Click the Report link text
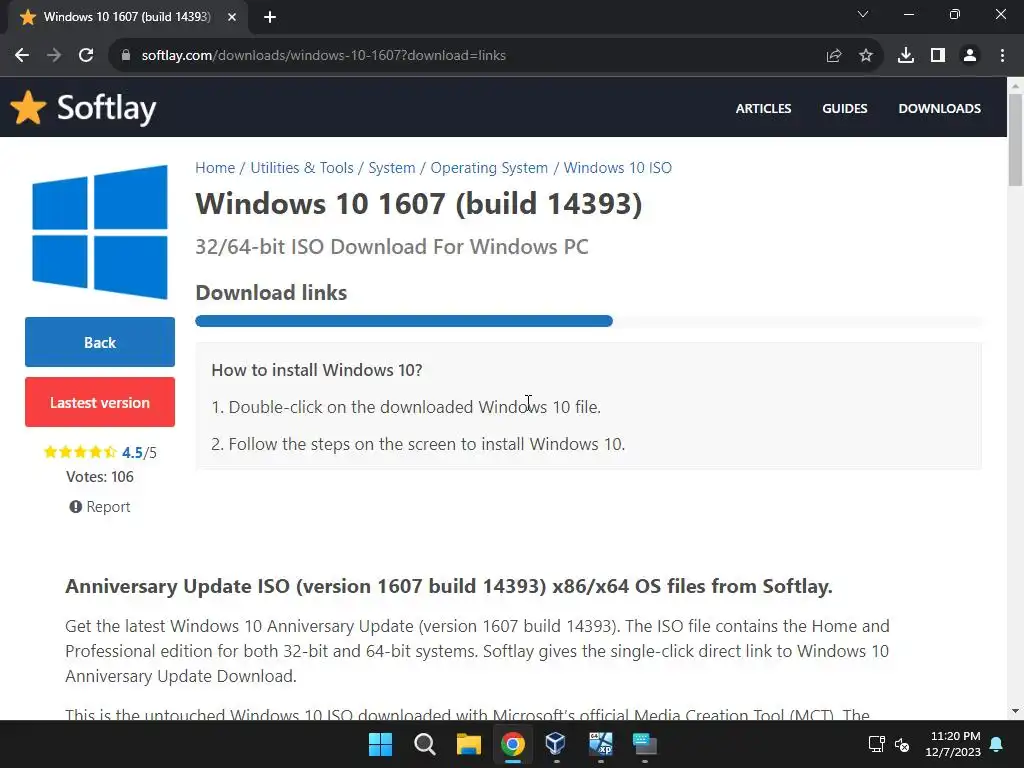Screen dimensions: 1024x768 tap(108, 507)
